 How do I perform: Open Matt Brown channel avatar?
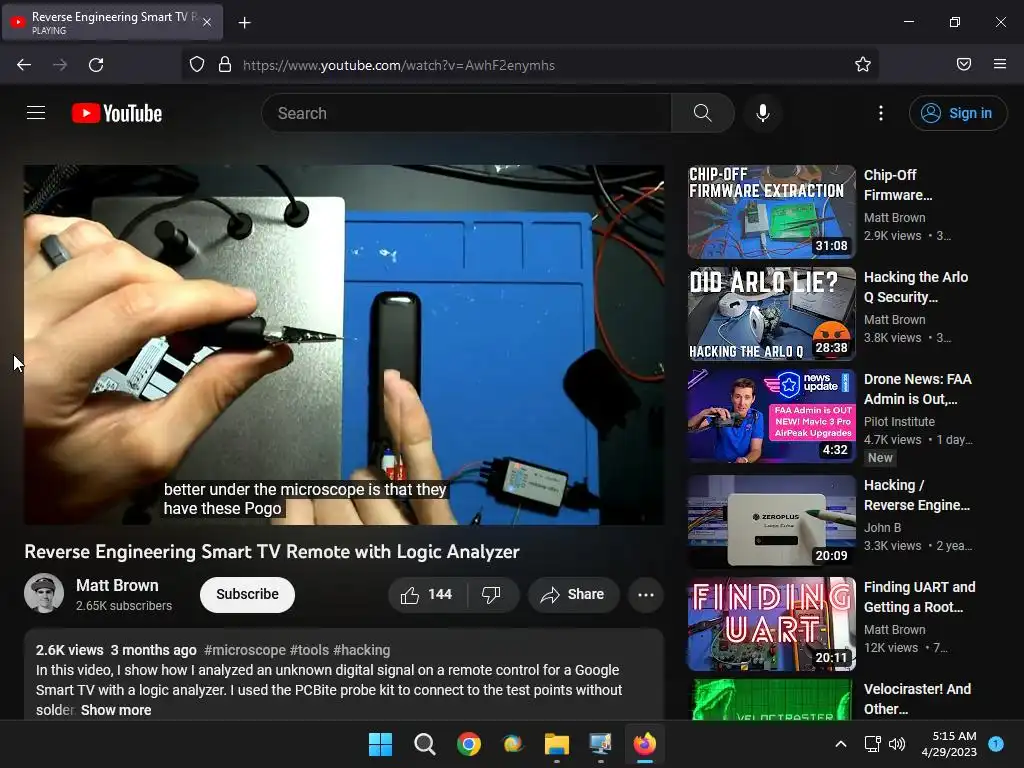click(44, 593)
